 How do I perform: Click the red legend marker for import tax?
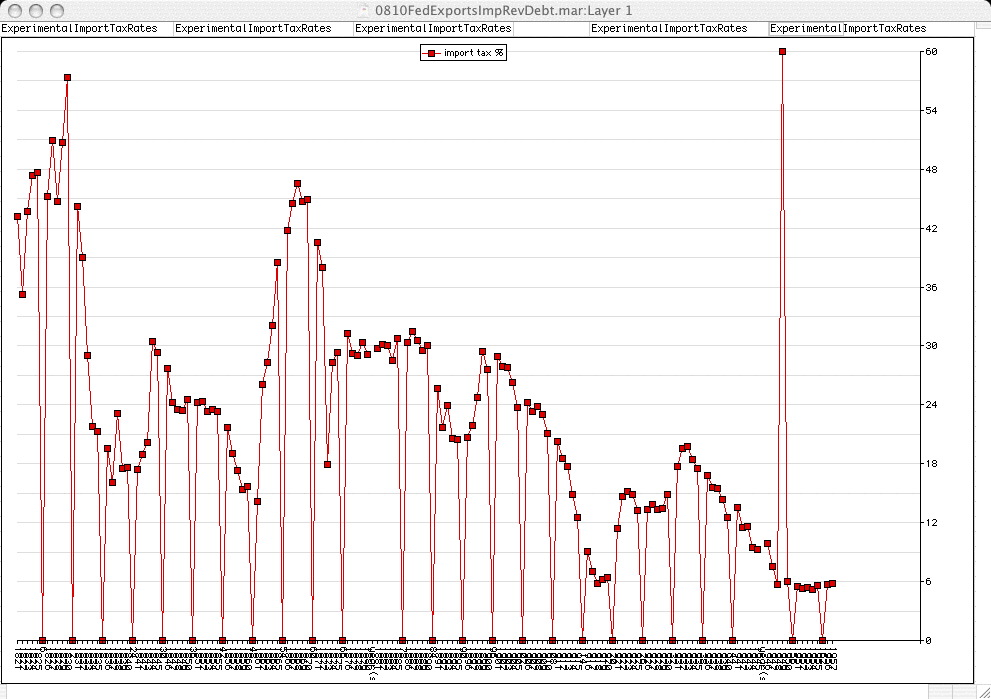point(431,53)
